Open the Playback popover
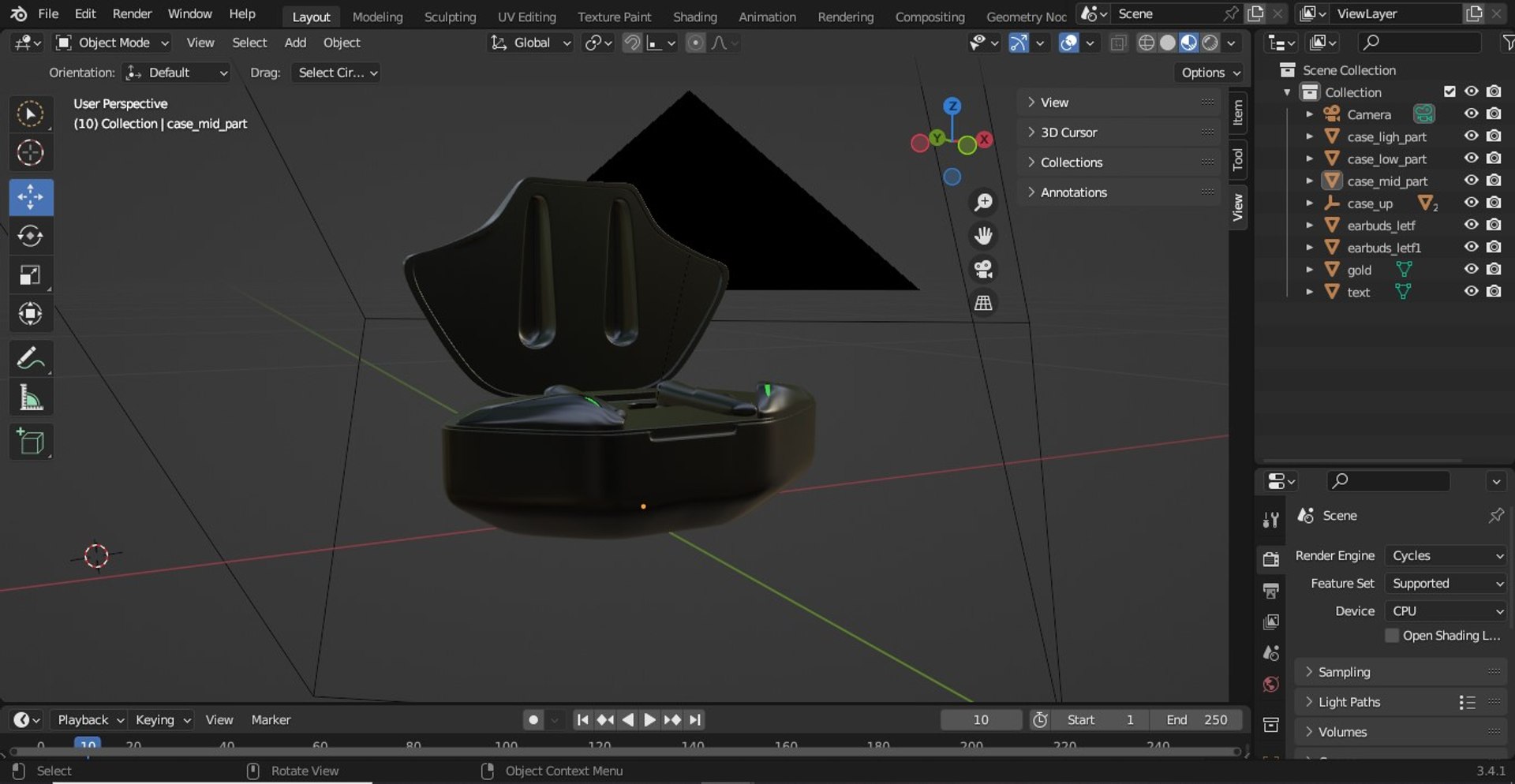Viewport: 1515px width, 784px height. 90,719
